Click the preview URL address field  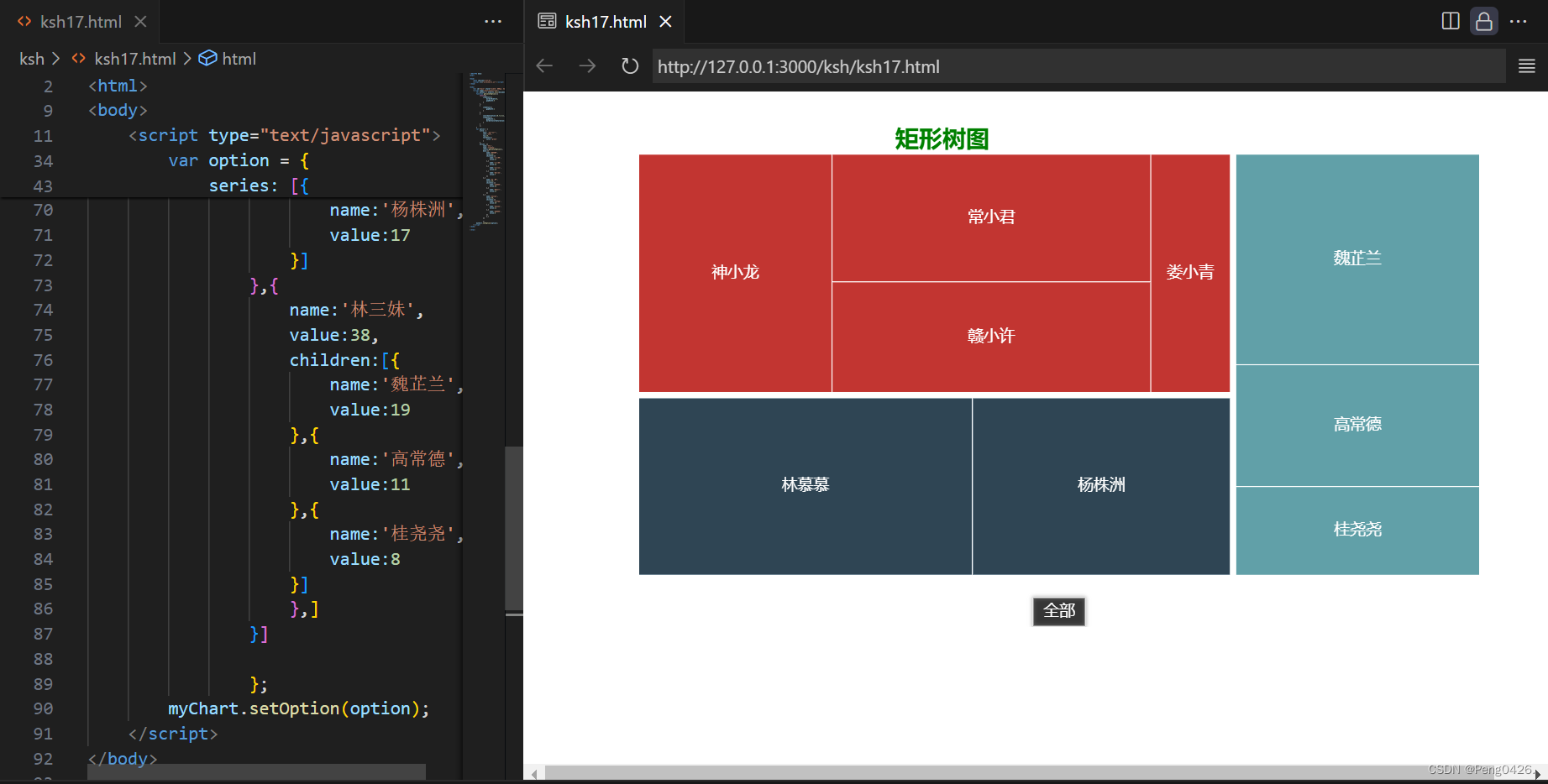(1078, 66)
